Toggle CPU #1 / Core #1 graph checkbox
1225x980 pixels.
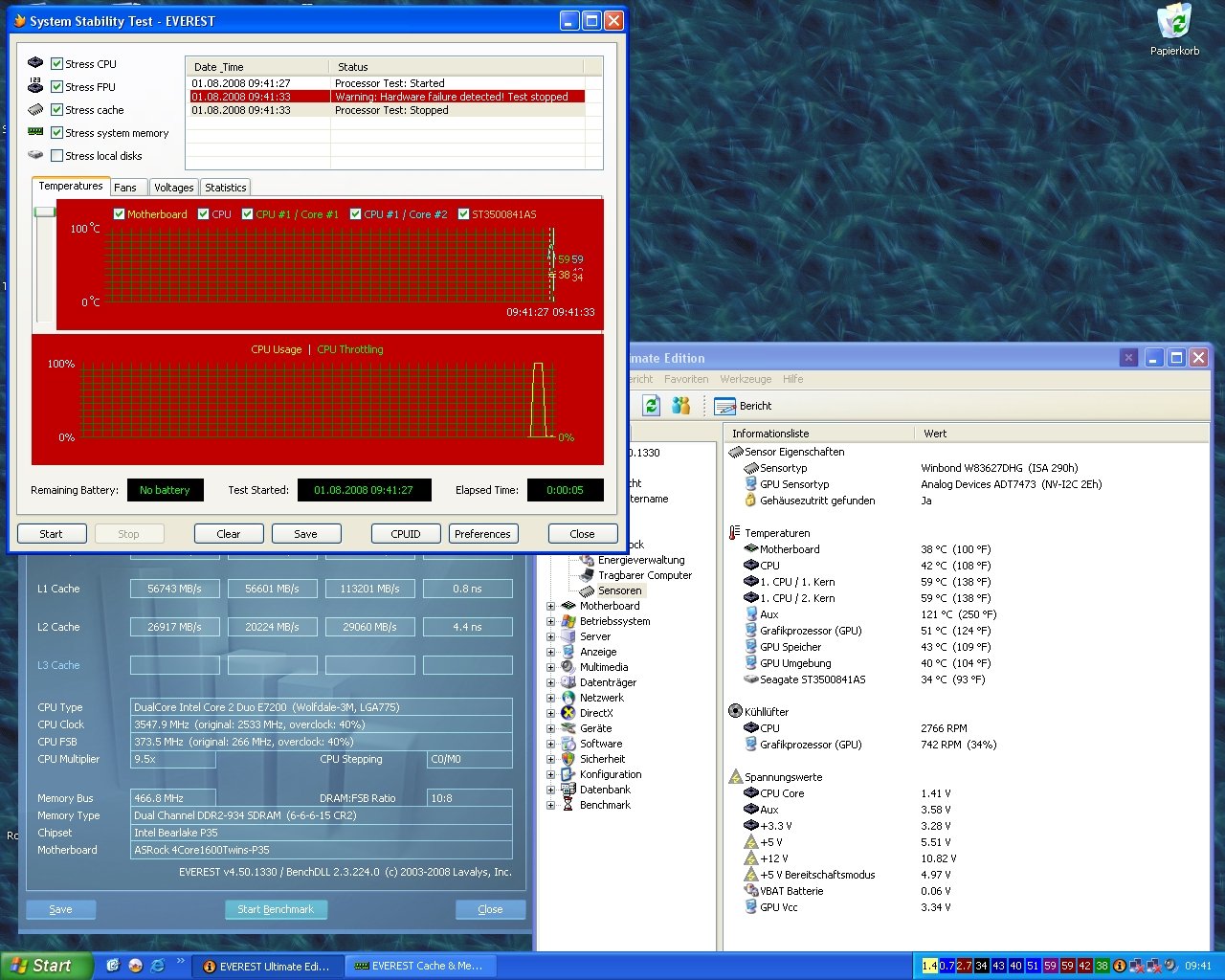pos(248,214)
